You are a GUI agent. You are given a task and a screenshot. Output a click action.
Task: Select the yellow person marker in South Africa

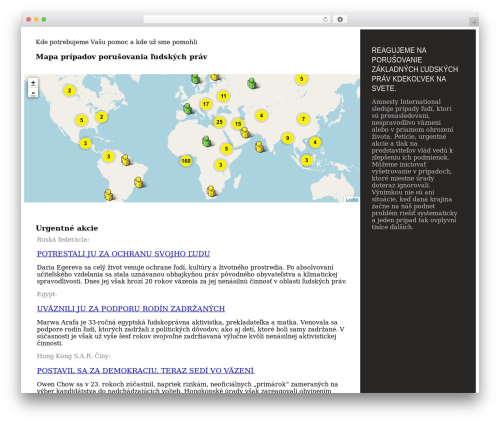point(211,191)
